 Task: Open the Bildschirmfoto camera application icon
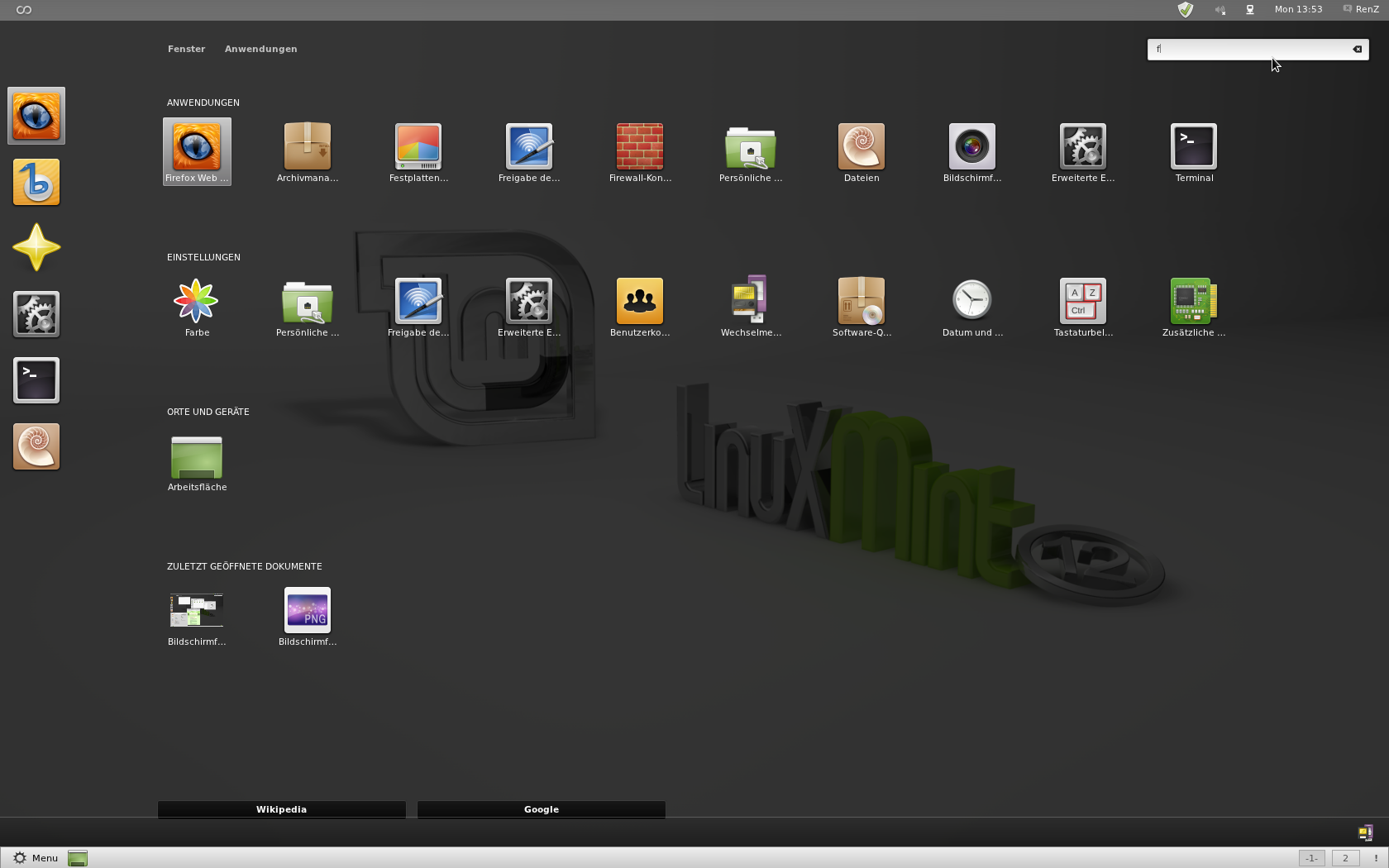pos(972,151)
